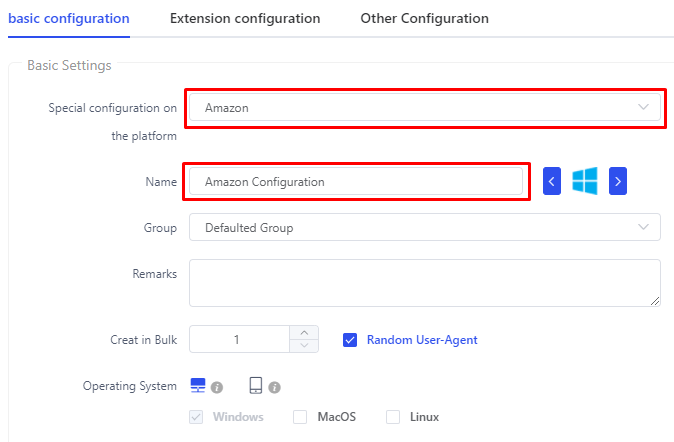Open info tooltip next to desktop icon
674x442 pixels.
coord(217,388)
